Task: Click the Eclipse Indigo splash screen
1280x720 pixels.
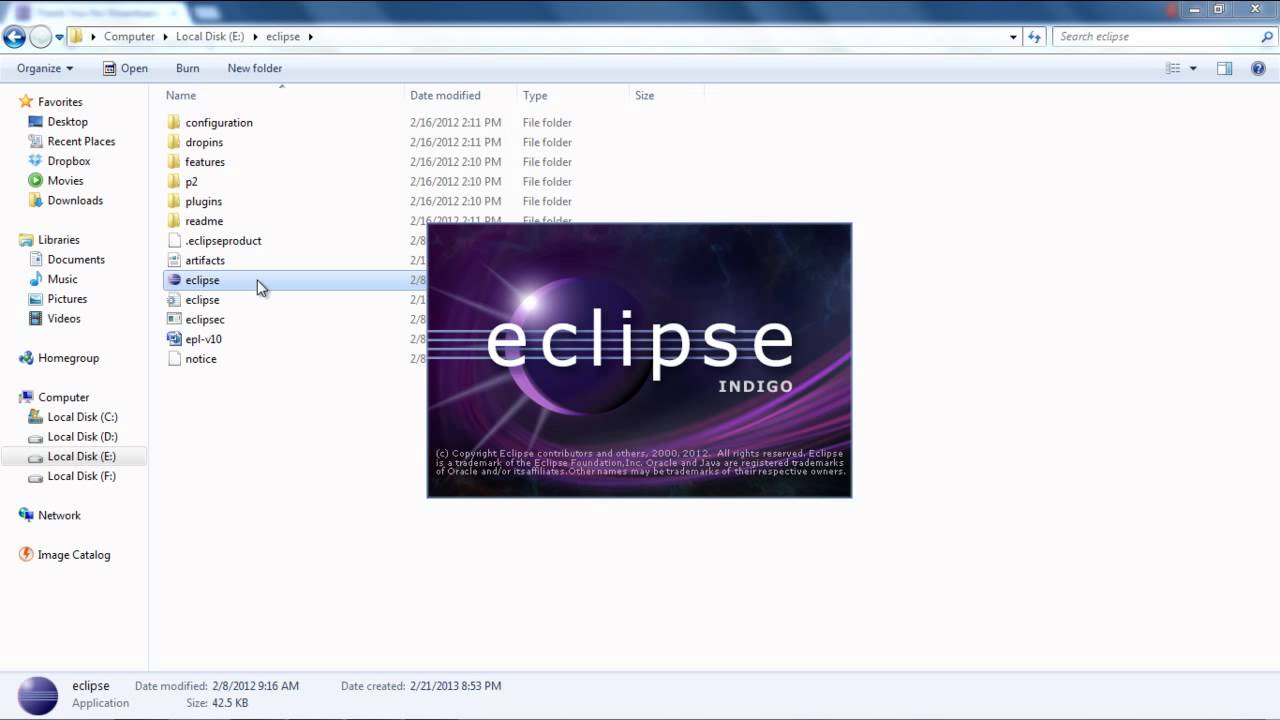Action: pyautogui.click(x=639, y=360)
